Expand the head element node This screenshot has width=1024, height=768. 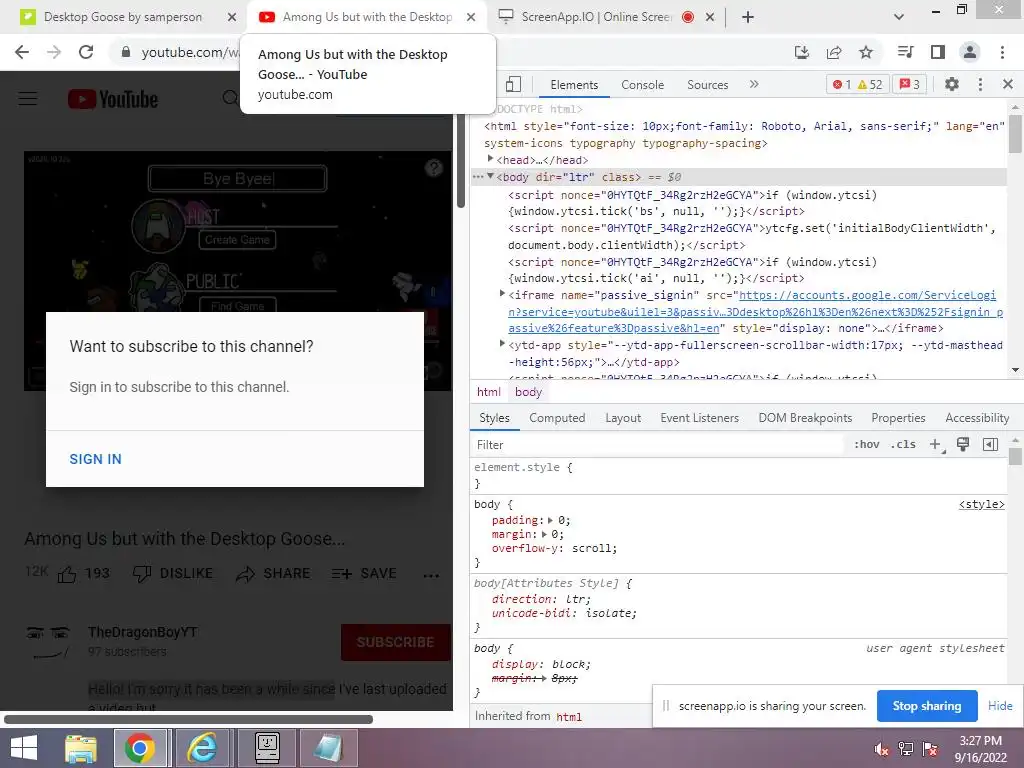490,159
